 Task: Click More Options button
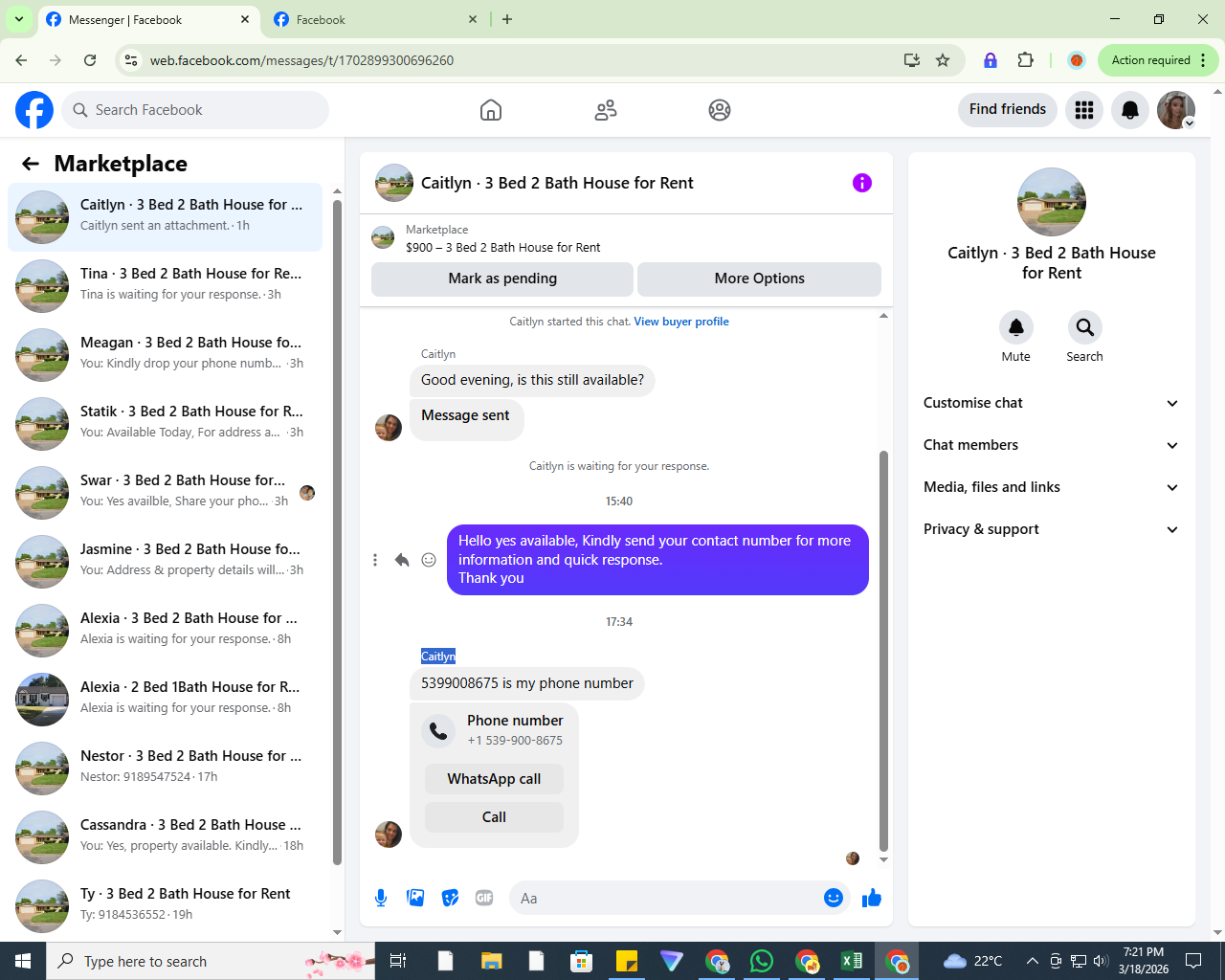[759, 278]
